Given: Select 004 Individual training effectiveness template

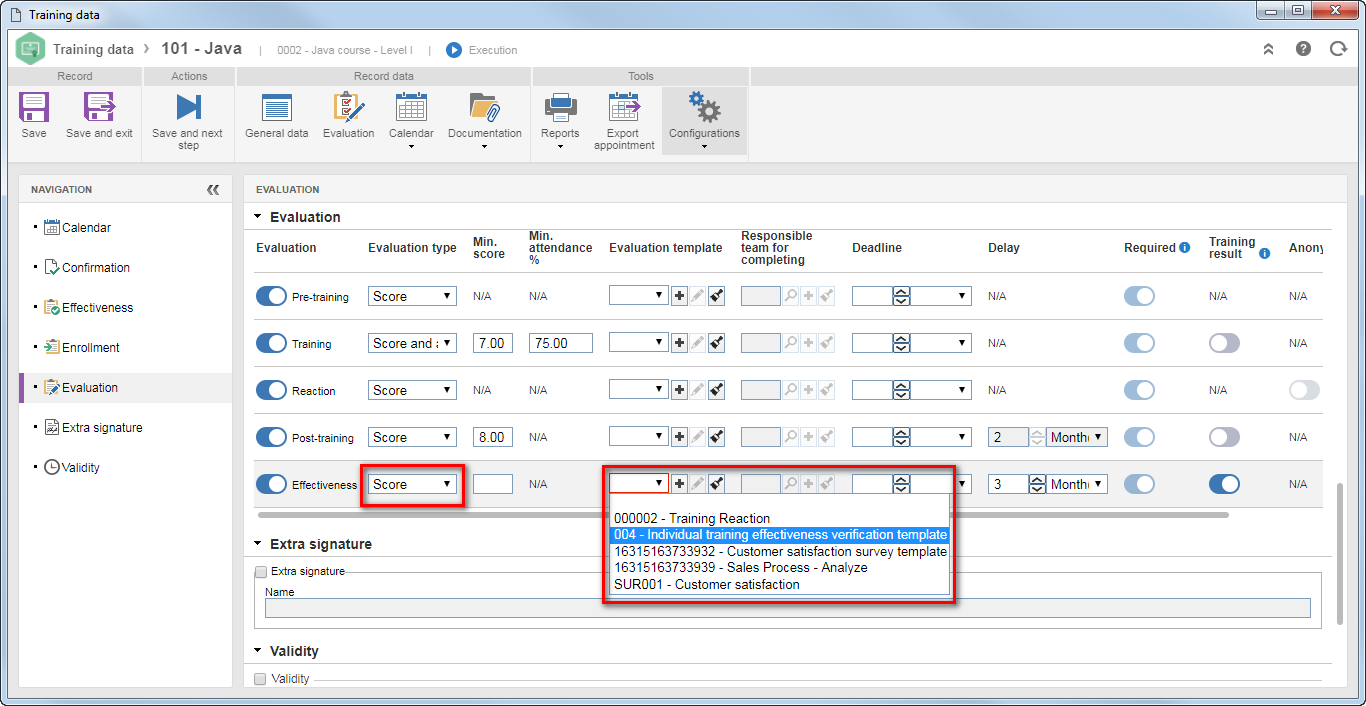Looking at the screenshot, I should click(779, 535).
